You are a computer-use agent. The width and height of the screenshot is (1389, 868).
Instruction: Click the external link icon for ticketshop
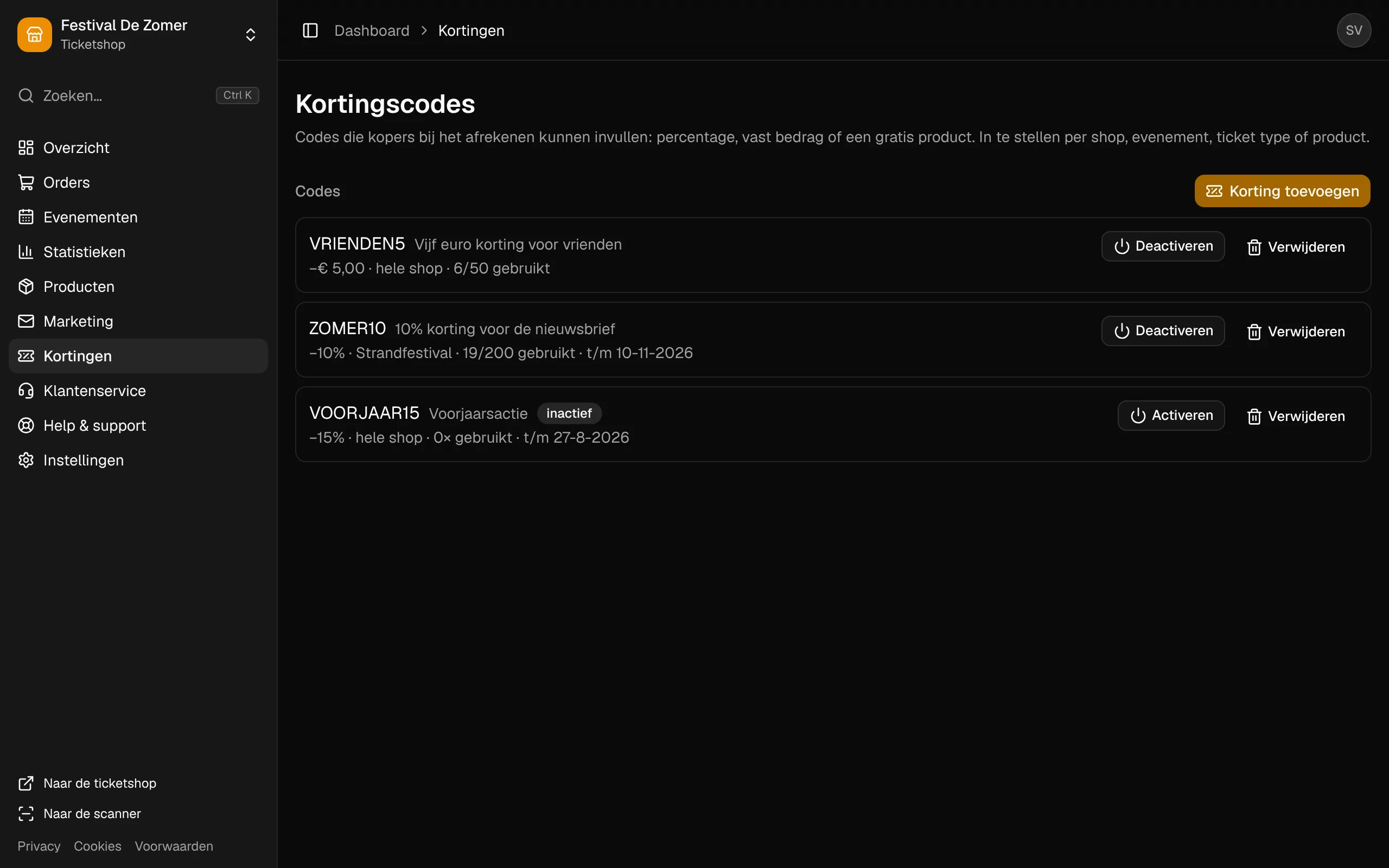(x=26, y=783)
